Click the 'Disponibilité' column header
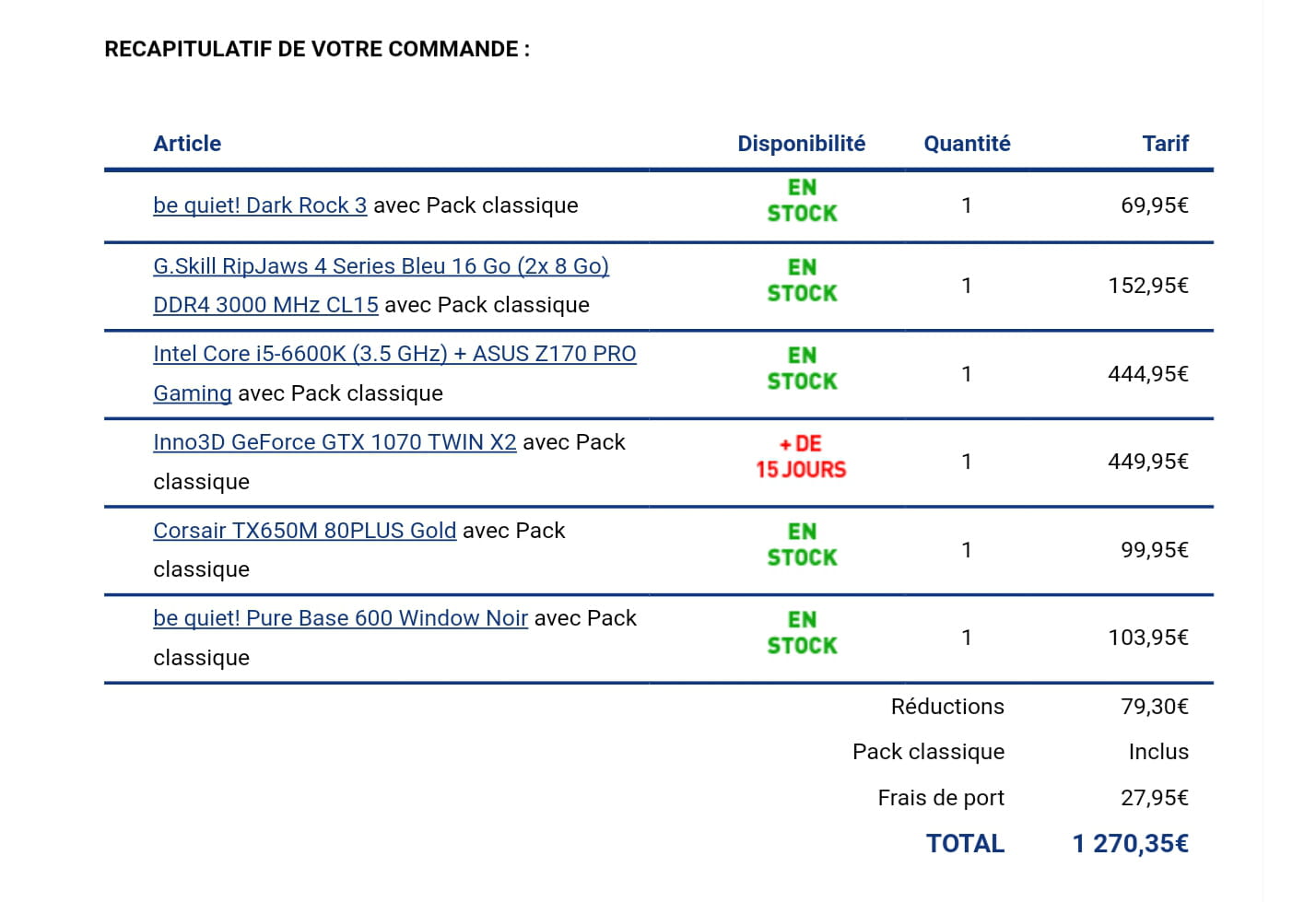 coord(801,144)
